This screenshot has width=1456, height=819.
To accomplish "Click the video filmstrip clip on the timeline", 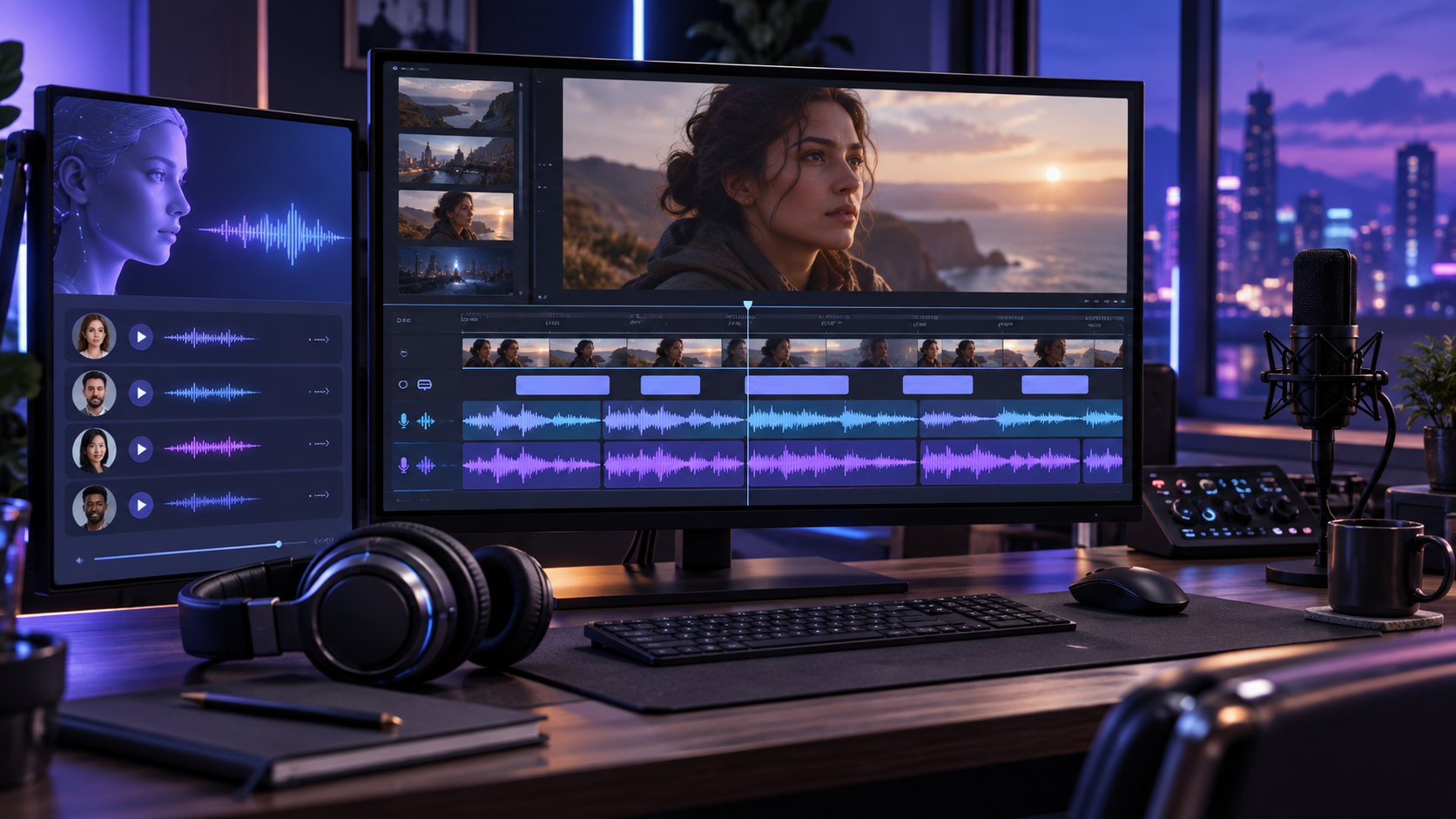I will pos(792,353).
